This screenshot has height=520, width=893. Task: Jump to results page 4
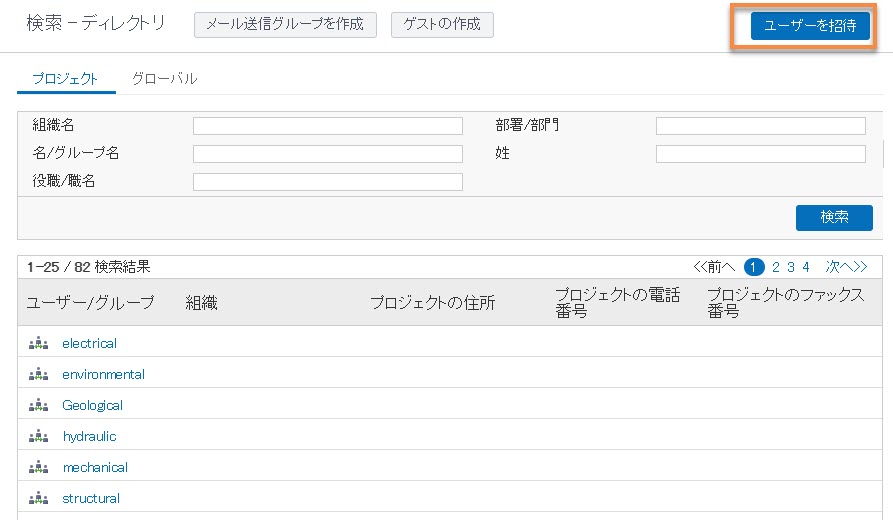805,267
